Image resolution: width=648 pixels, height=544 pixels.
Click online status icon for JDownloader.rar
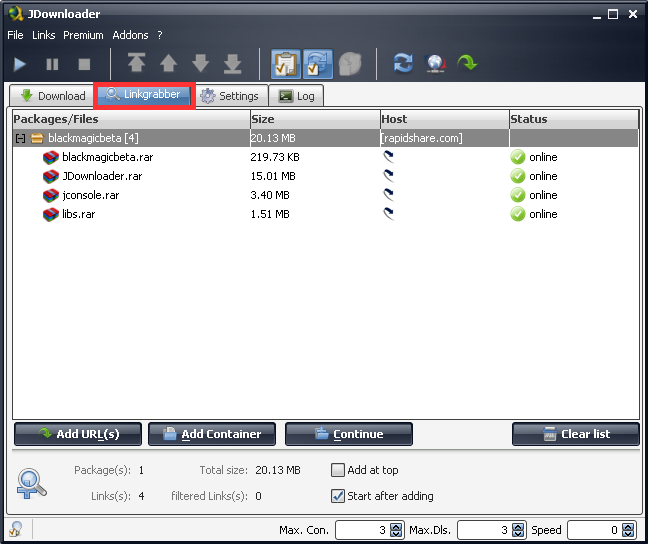(x=518, y=176)
